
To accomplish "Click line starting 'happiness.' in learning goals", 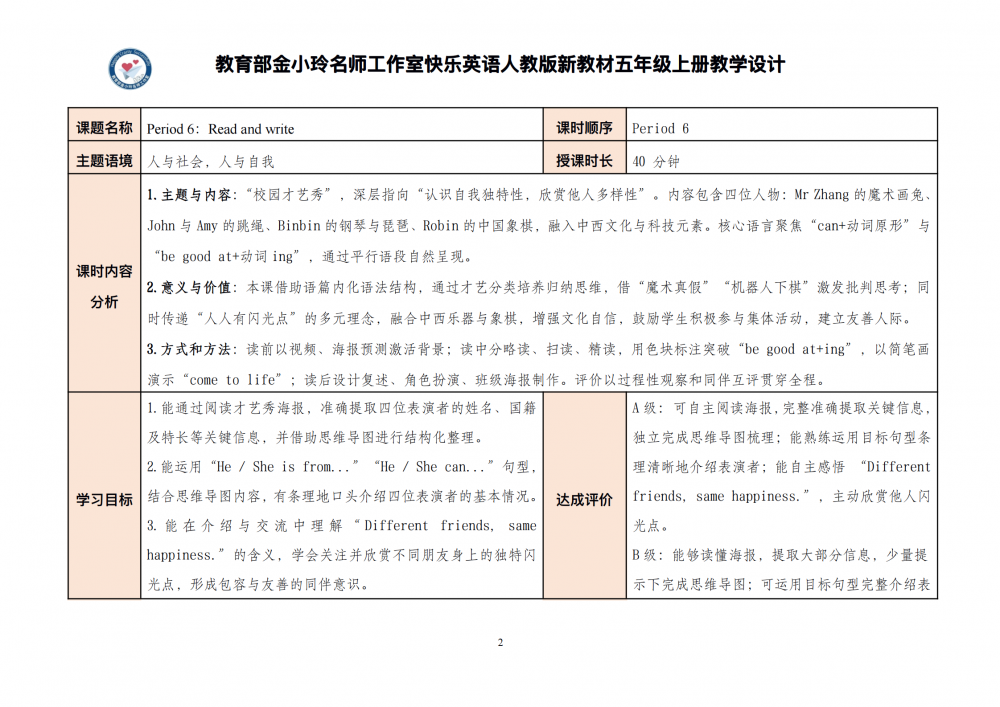I will [342, 555].
